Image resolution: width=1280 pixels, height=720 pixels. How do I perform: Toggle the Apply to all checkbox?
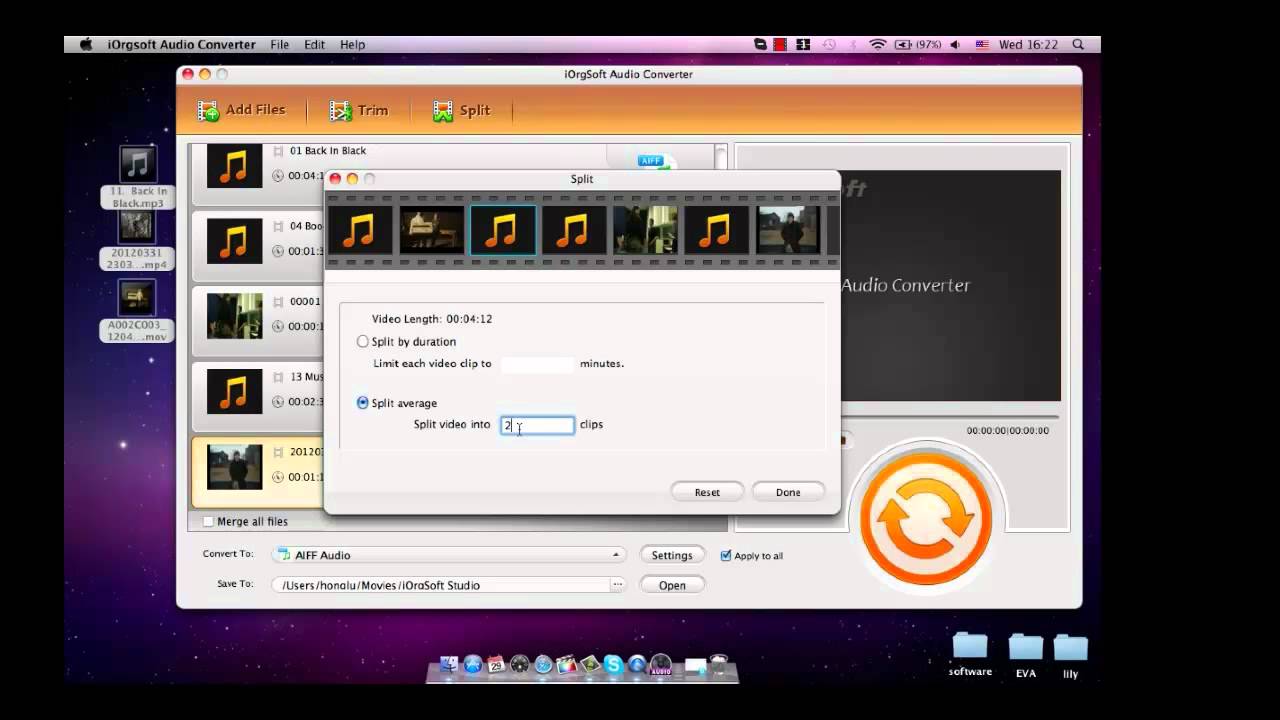pyautogui.click(x=726, y=555)
